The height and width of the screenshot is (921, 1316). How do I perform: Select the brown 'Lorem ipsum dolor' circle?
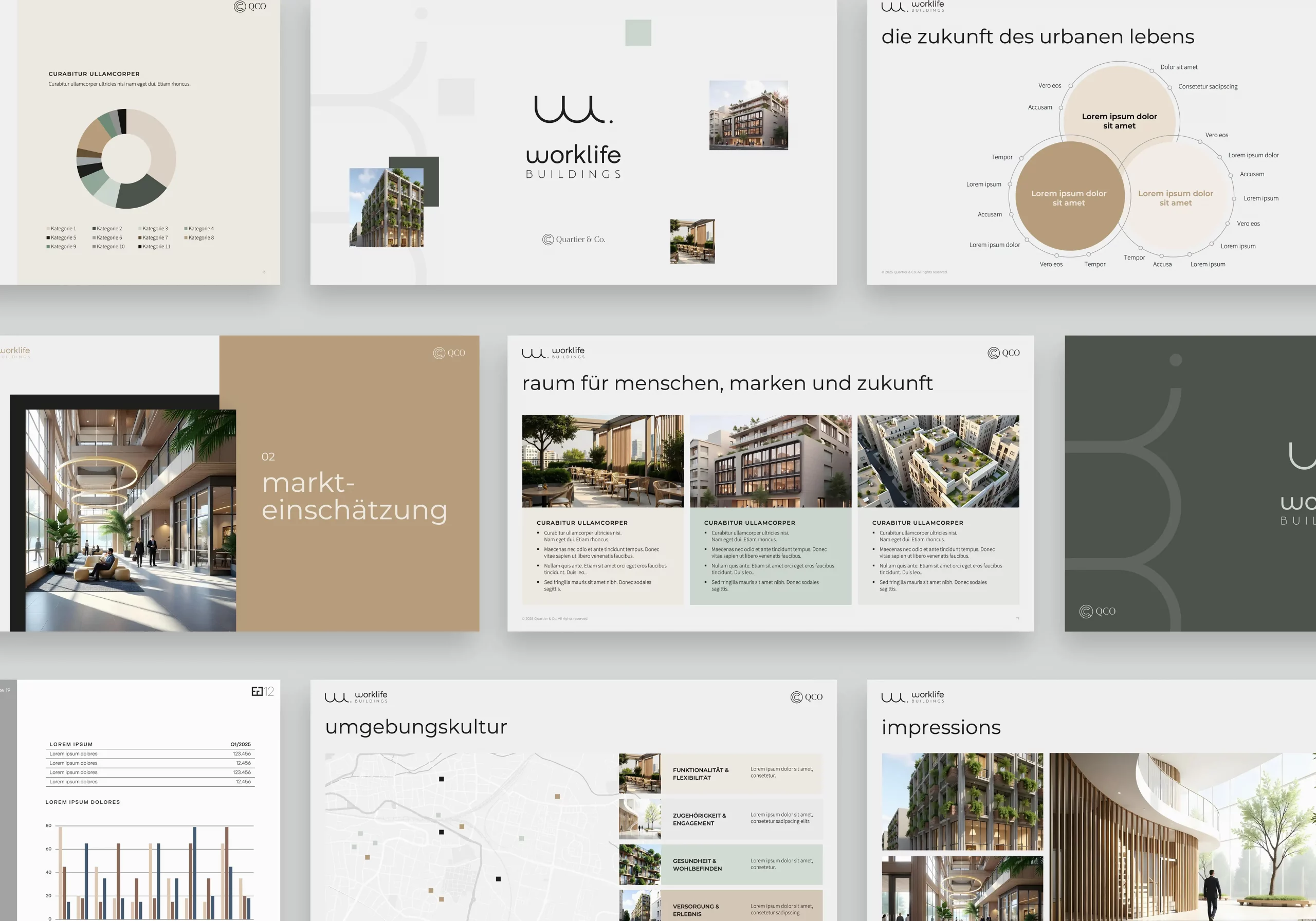(1069, 197)
